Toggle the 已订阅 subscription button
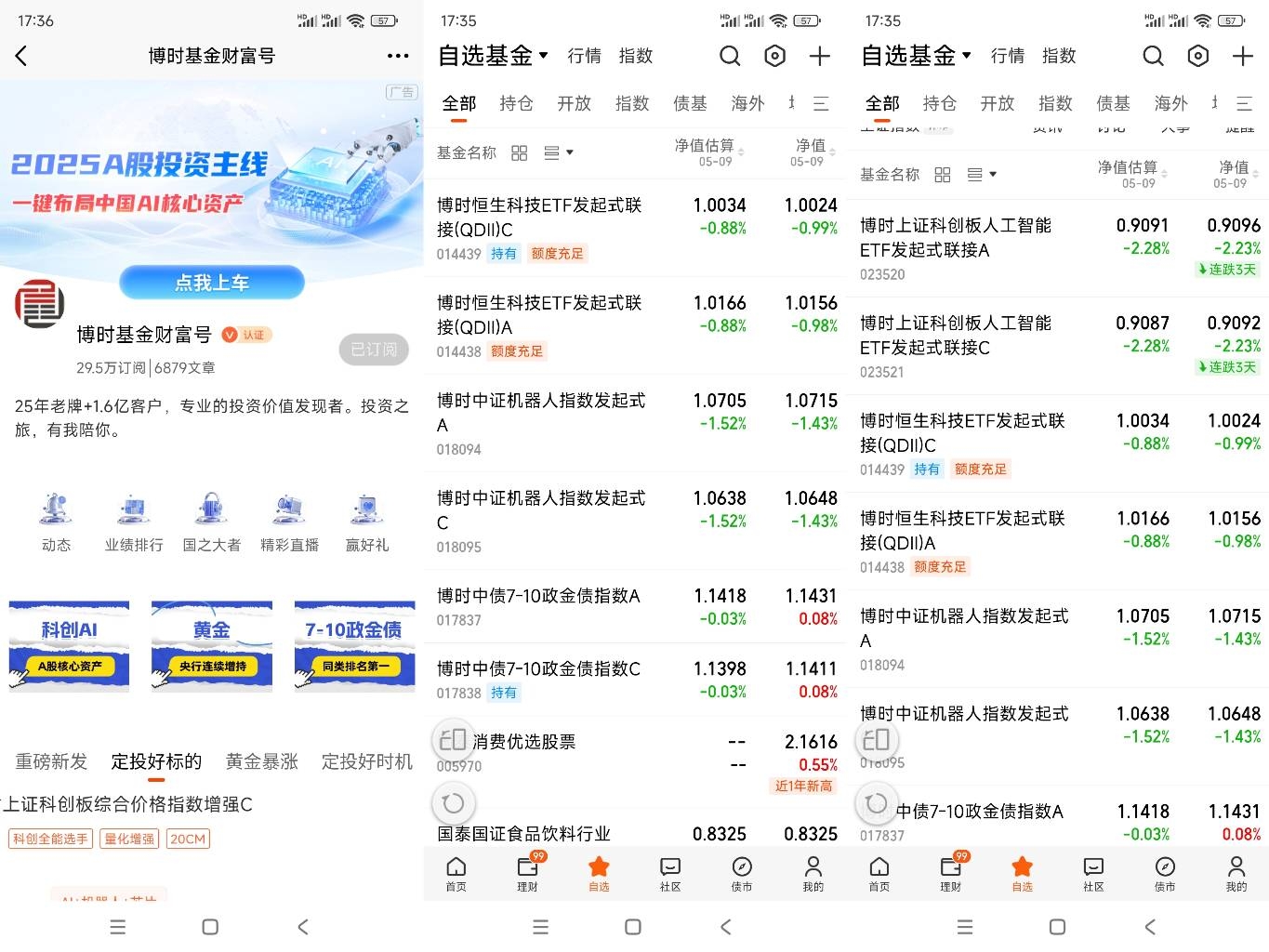 tap(374, 350)
